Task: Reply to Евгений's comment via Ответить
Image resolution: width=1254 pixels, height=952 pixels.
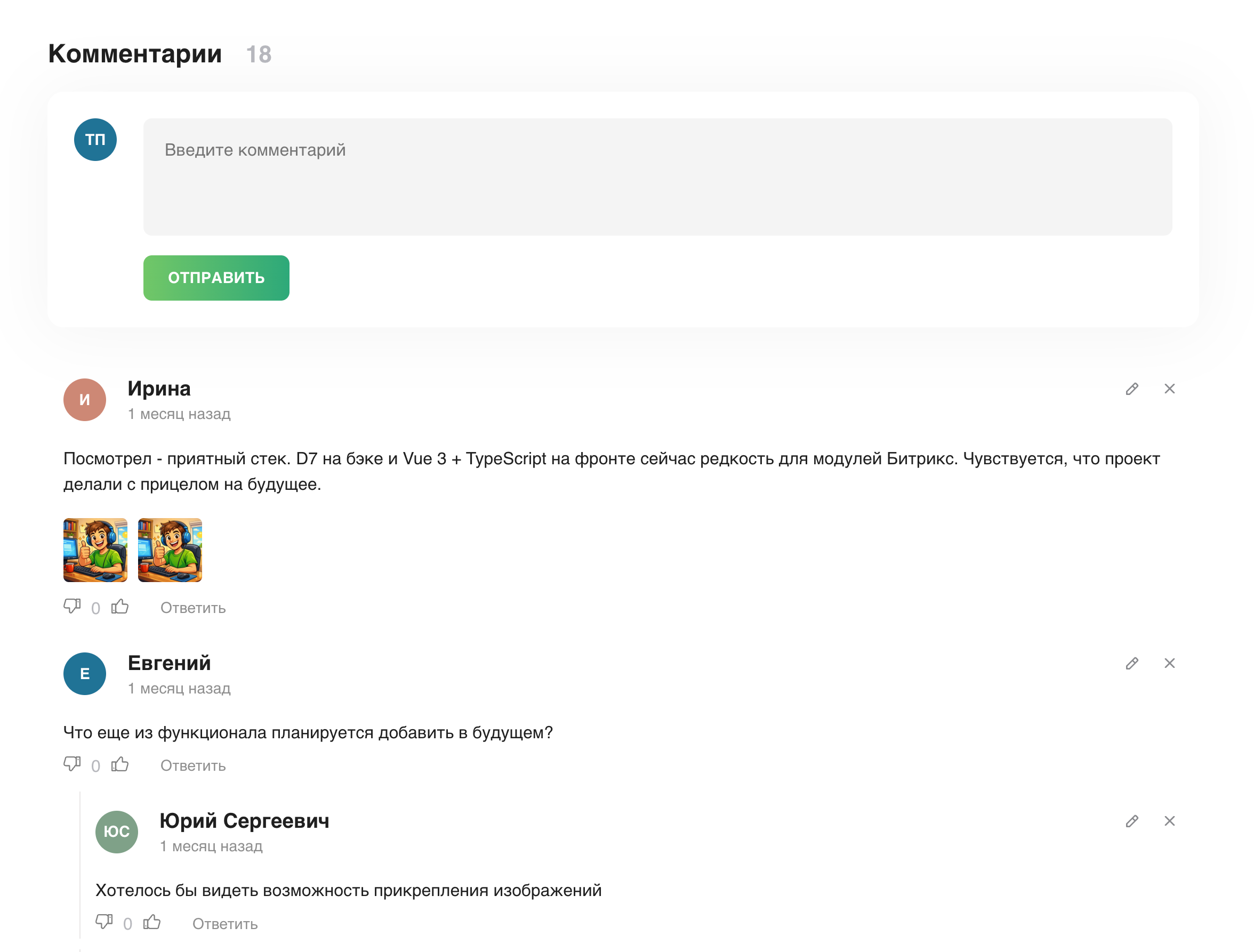Action: tap(193, 765)
